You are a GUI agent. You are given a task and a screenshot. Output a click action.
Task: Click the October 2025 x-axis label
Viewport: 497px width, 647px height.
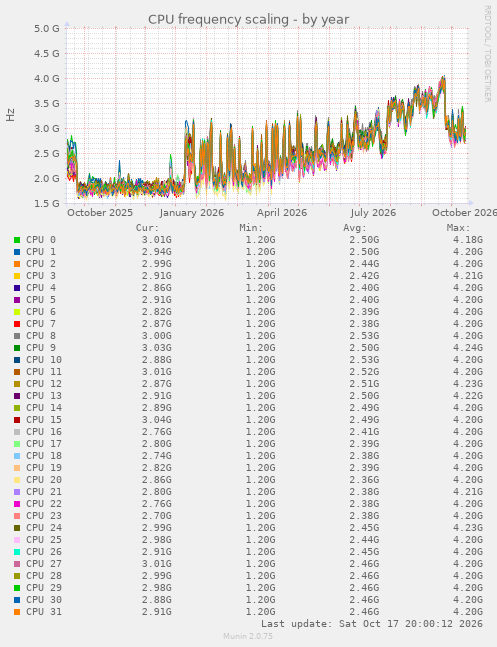tap(100, 213)
